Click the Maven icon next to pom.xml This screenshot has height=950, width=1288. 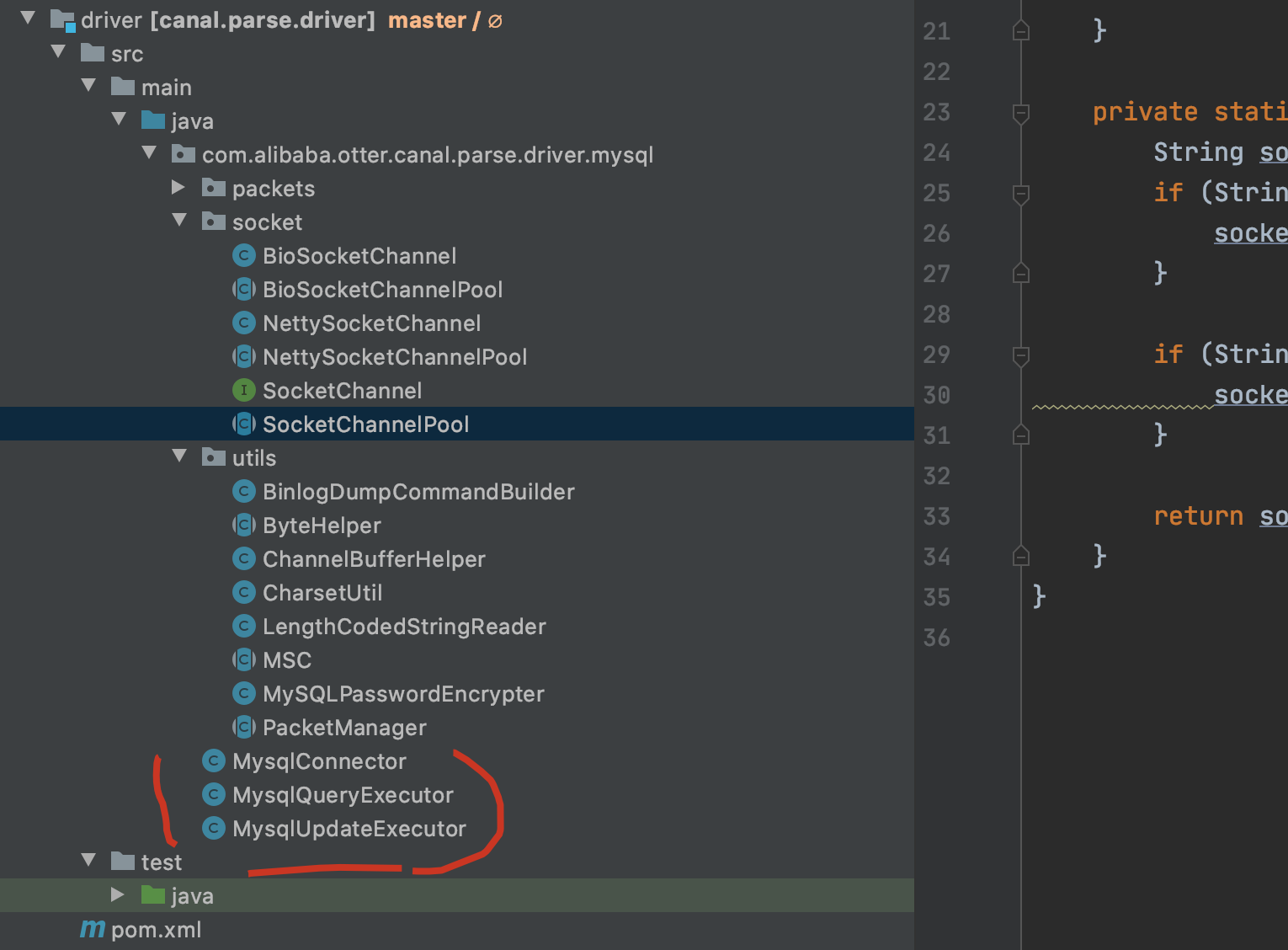pyautogui.click(x=93, y=929)
